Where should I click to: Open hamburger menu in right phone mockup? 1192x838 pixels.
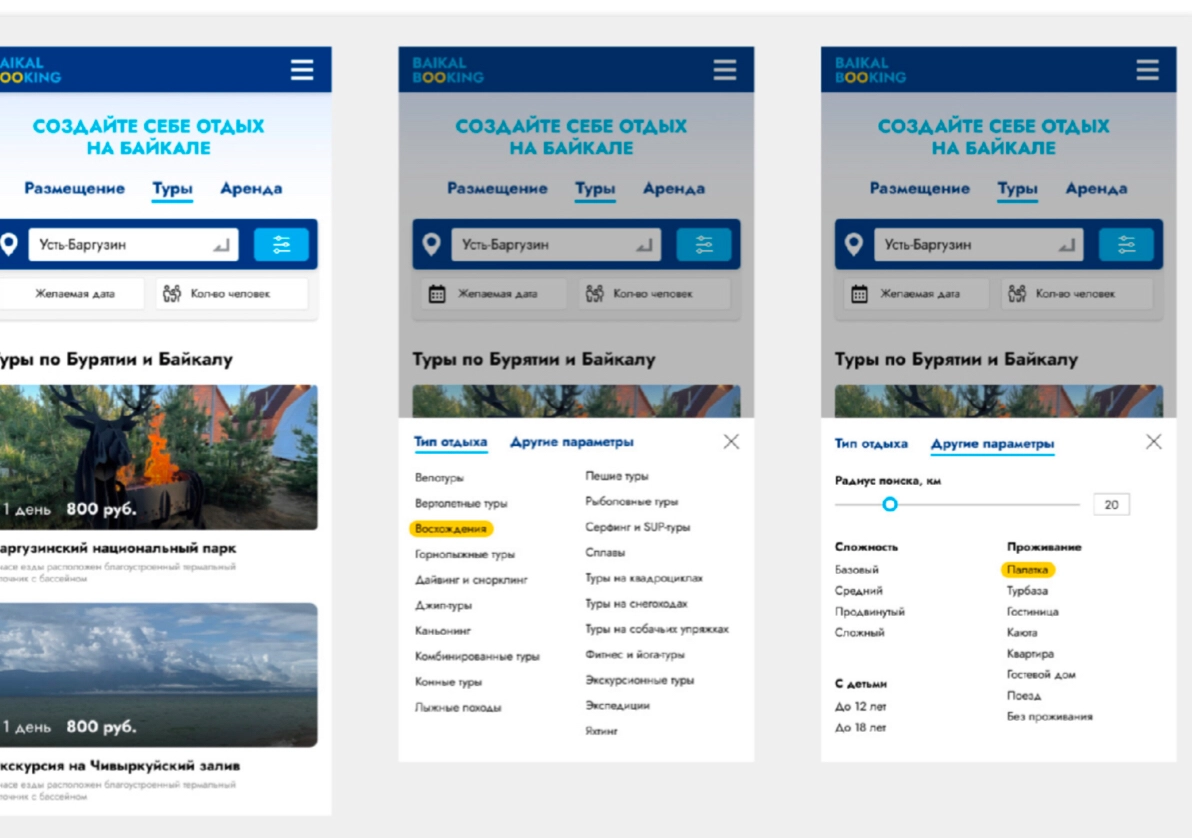(x=1147, y=70)
